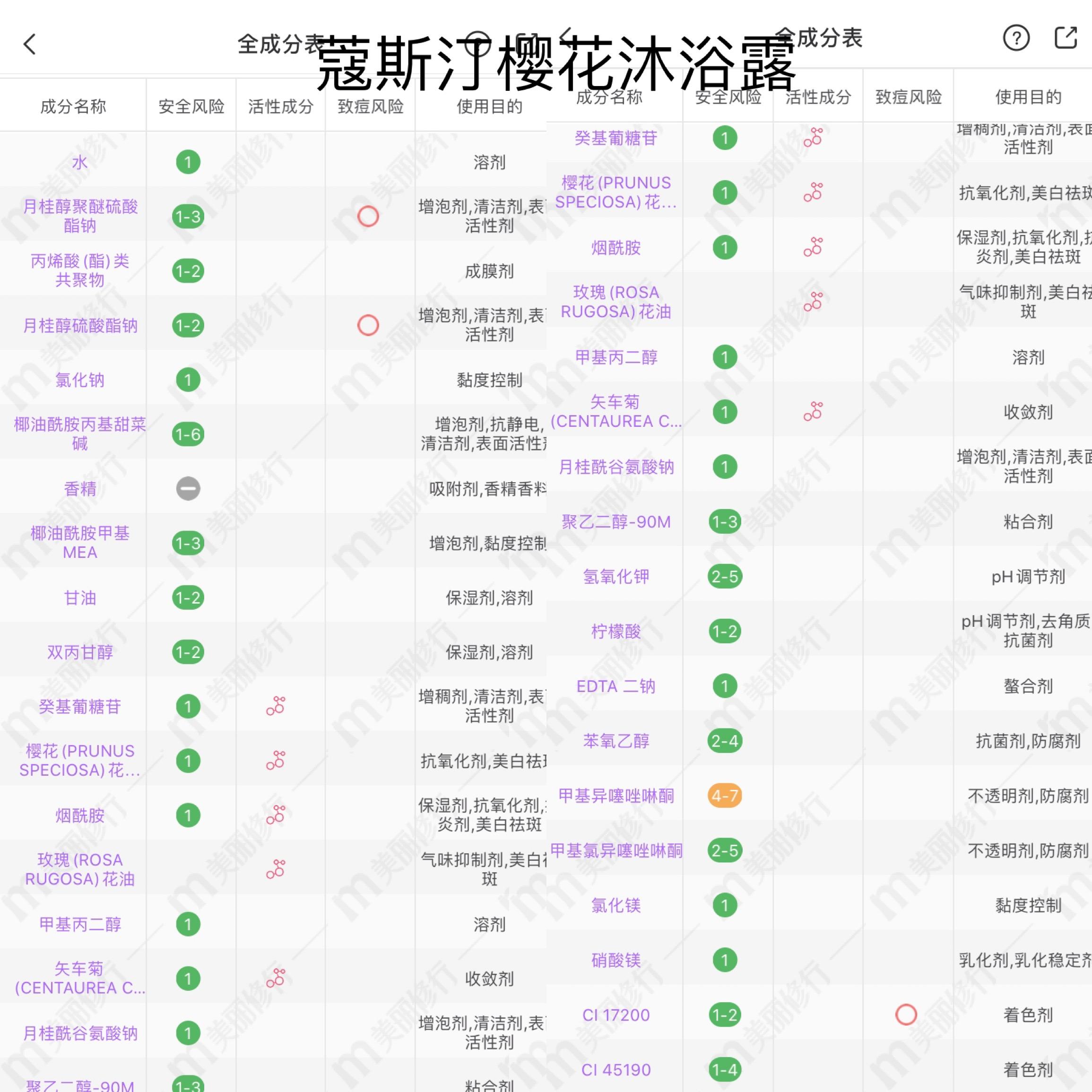
Task: Select the 成分名称 column header
Action: coord(72,106)
